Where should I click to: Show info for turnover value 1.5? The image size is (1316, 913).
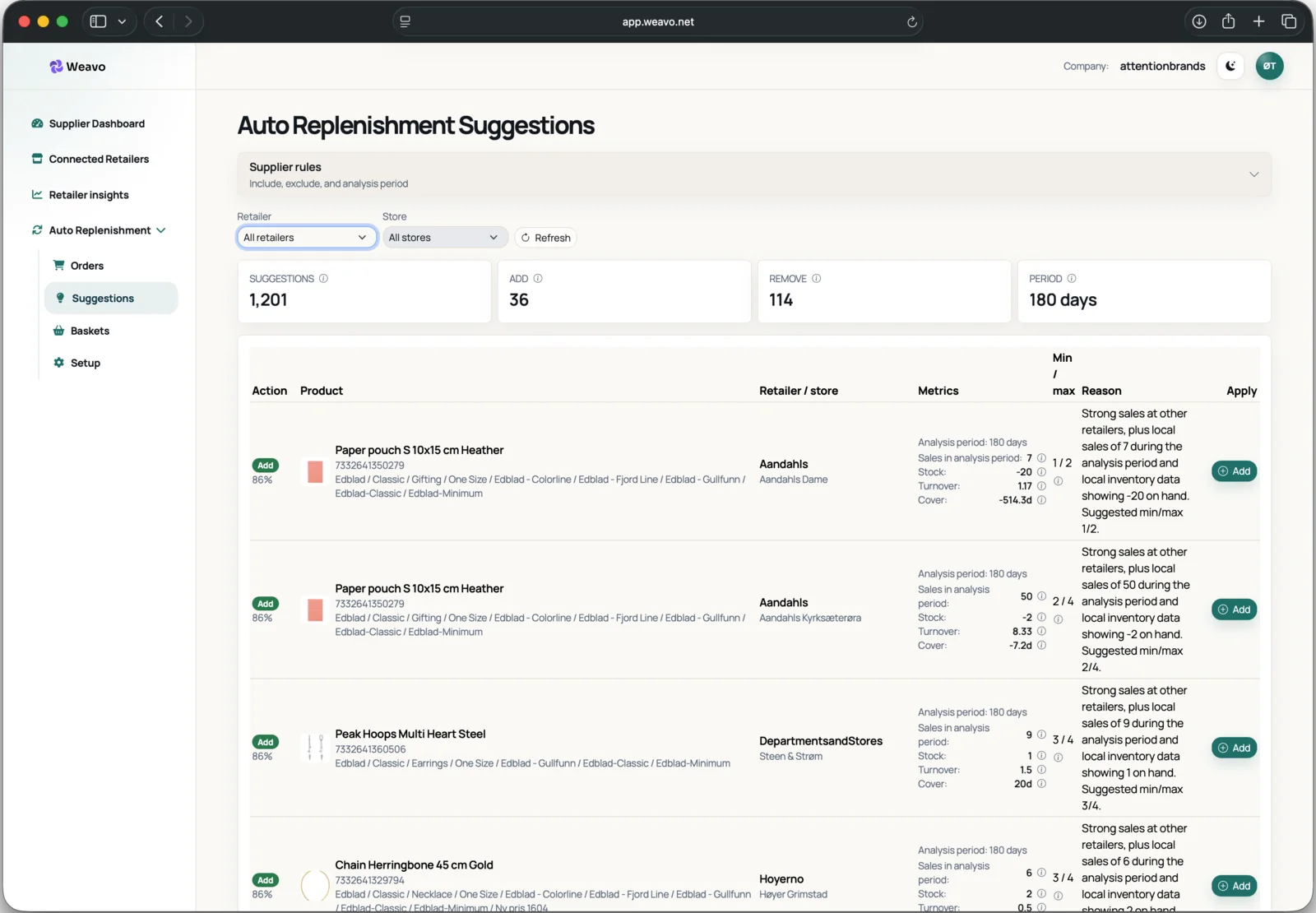(x=1041, y=770)
